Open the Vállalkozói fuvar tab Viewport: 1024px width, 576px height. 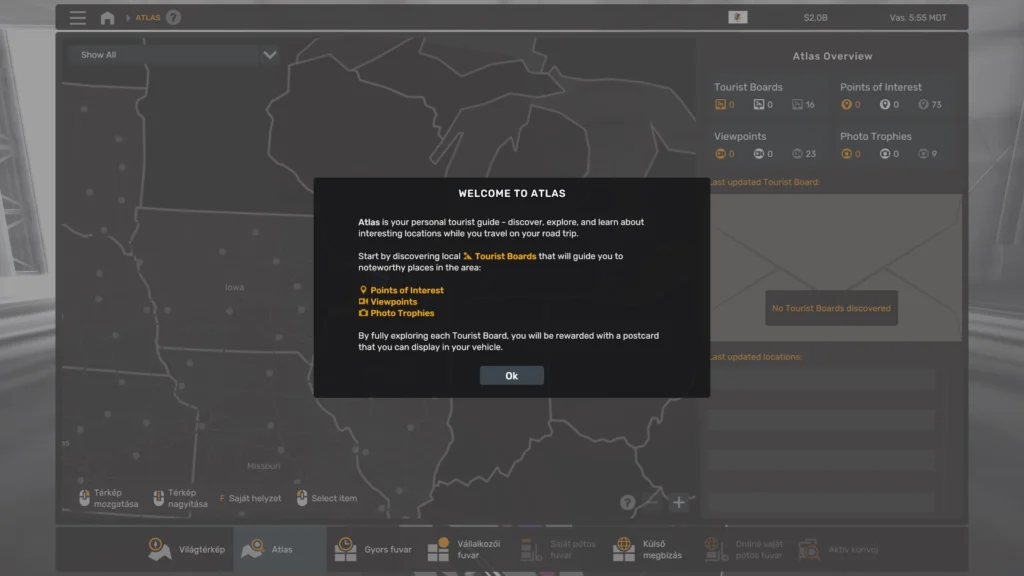(x=466, y=549)
